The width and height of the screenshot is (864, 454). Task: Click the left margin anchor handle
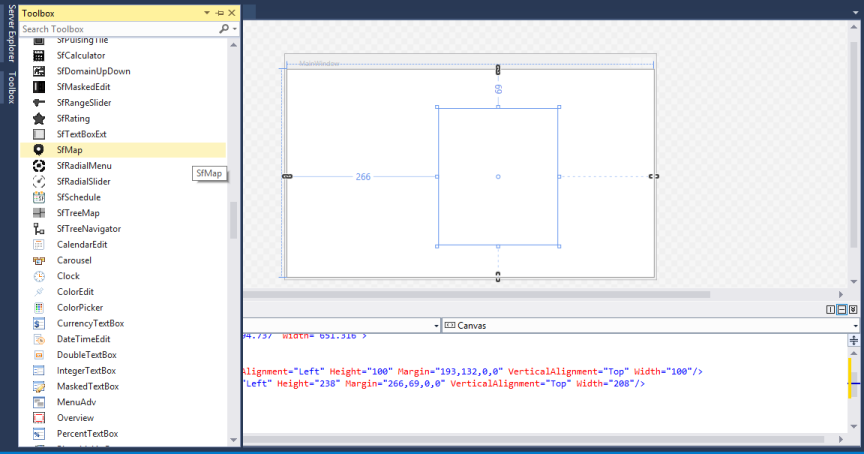tap(287, 176)
